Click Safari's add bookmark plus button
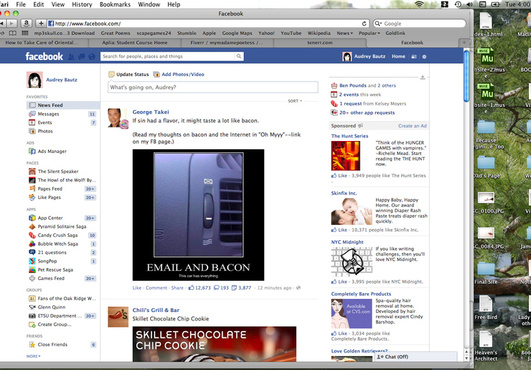This screenshot has height=370, width=531. click(41, 23)
